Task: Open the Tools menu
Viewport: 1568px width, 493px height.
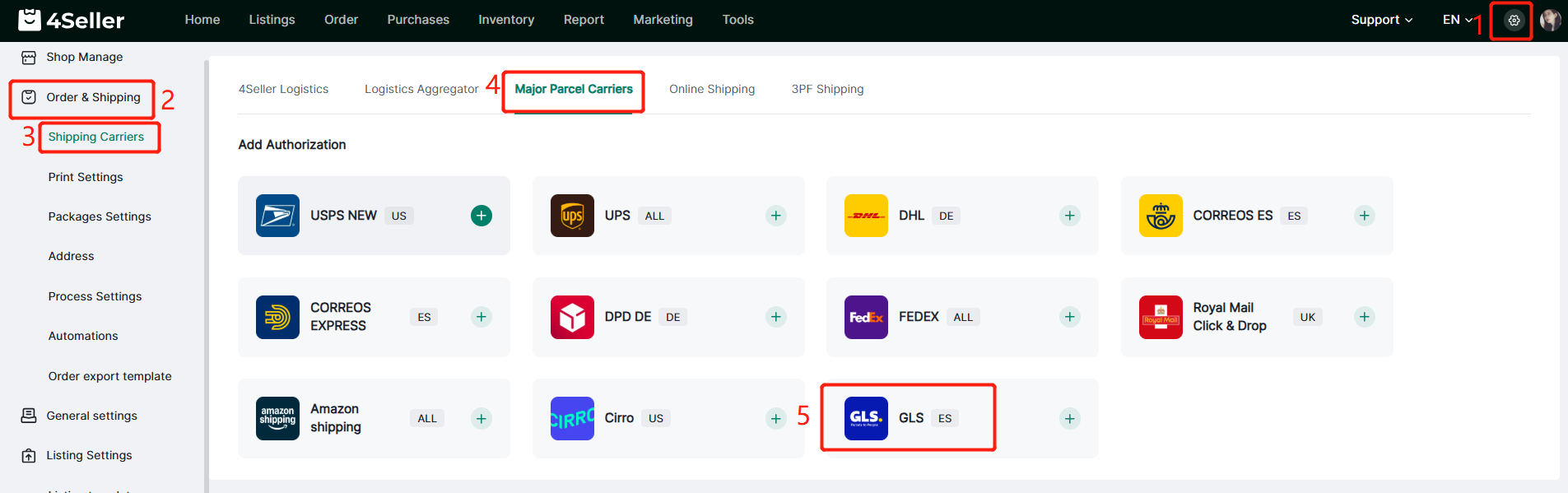Action: pyautogui.click(x=738, y=20)
